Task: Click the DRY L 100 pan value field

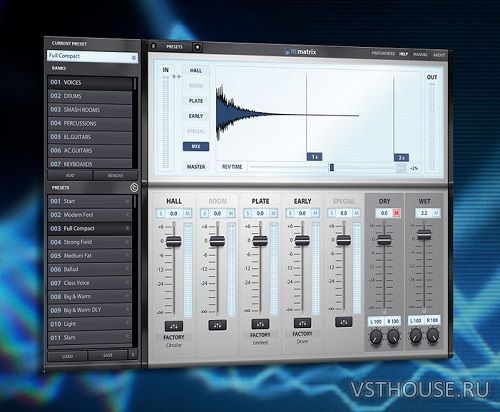Action: [x=376, y=322]
